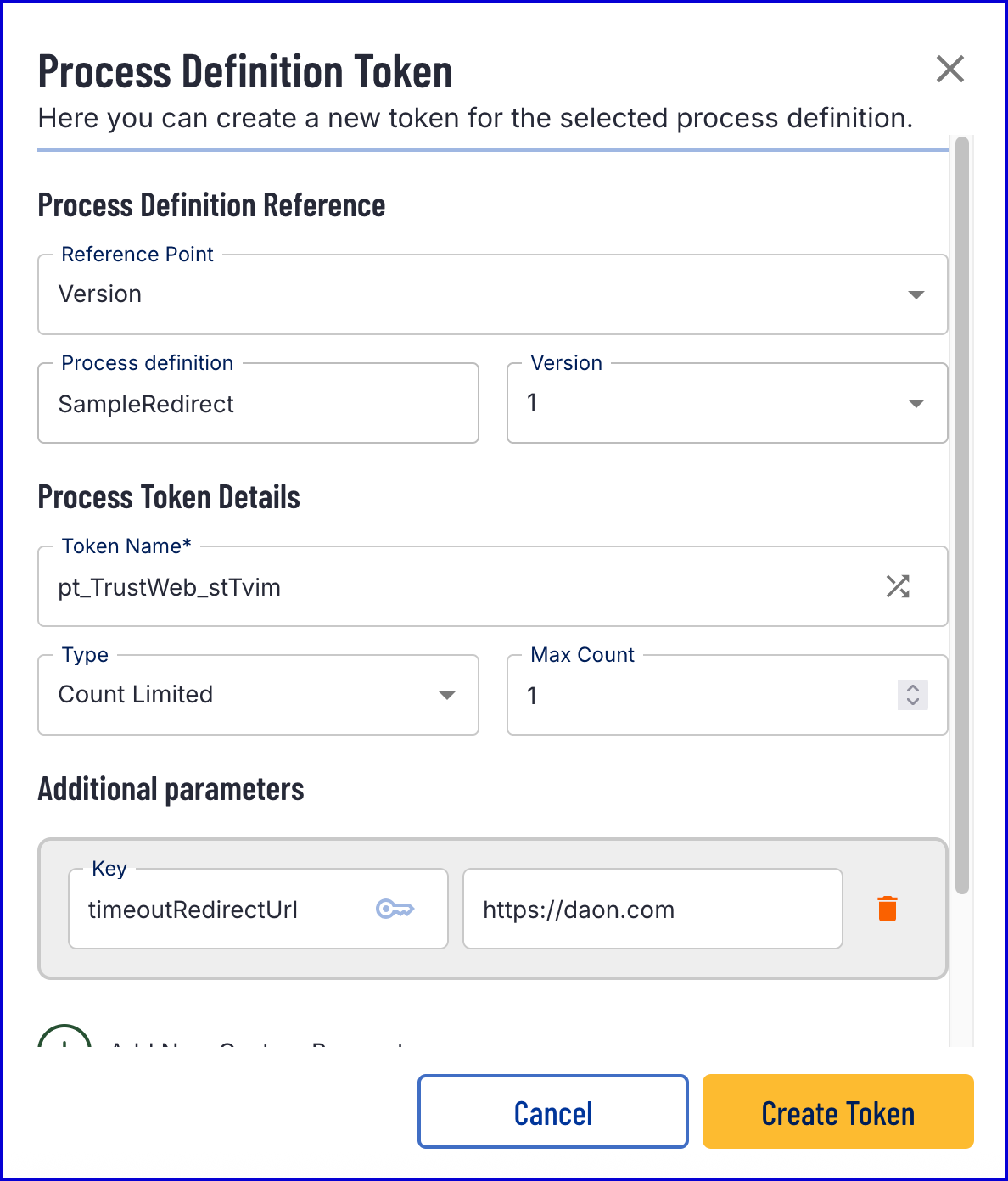This screenshot has height=1181, width=1008.
Task: Delete the timeoutRedirectUrl parameter with trash icon
Action: click(x=887, y=909)
